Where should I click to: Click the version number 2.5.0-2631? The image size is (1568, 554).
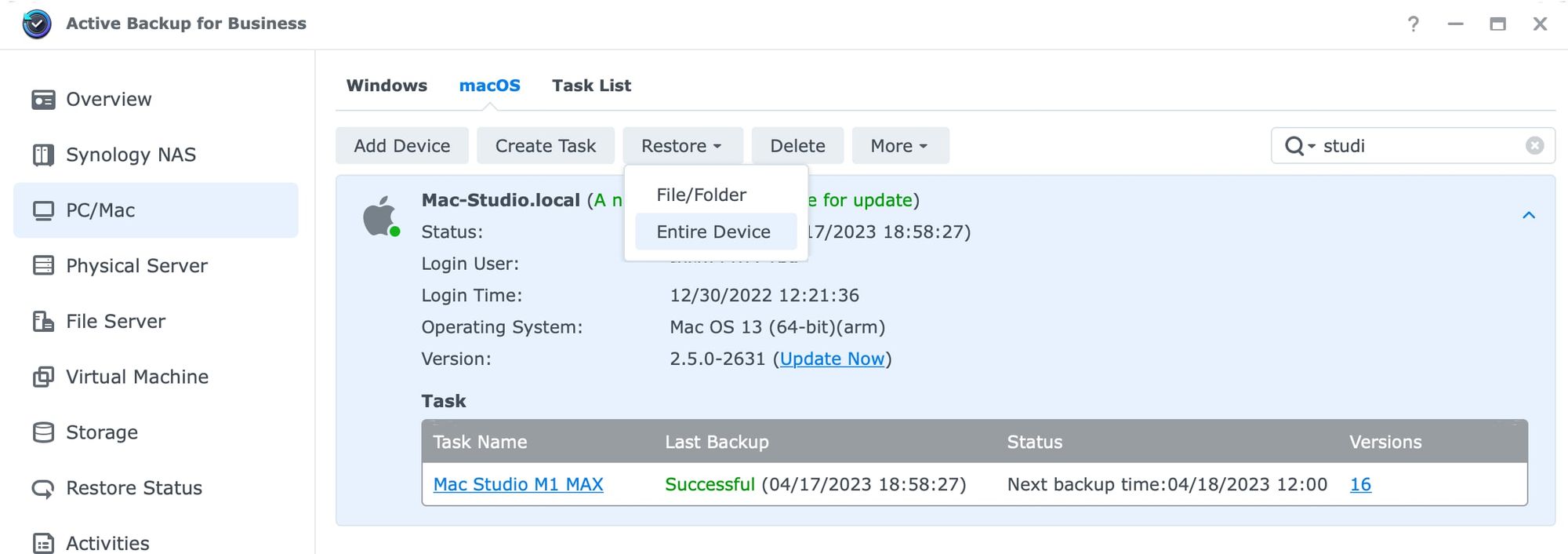(x=717, y=359)
